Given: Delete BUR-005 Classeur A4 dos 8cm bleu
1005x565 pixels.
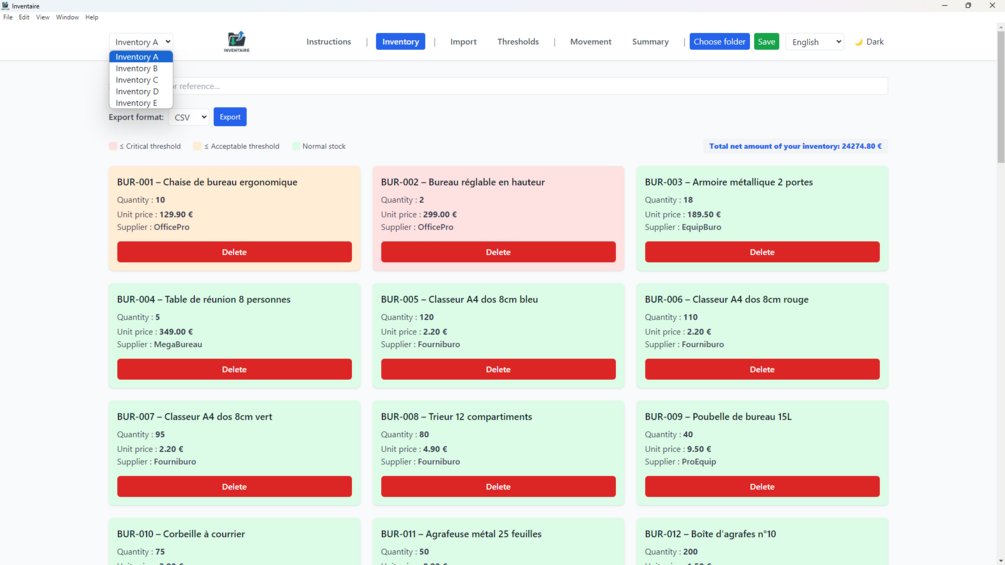Looking at the screenshot, I should [x=498, y=369].
